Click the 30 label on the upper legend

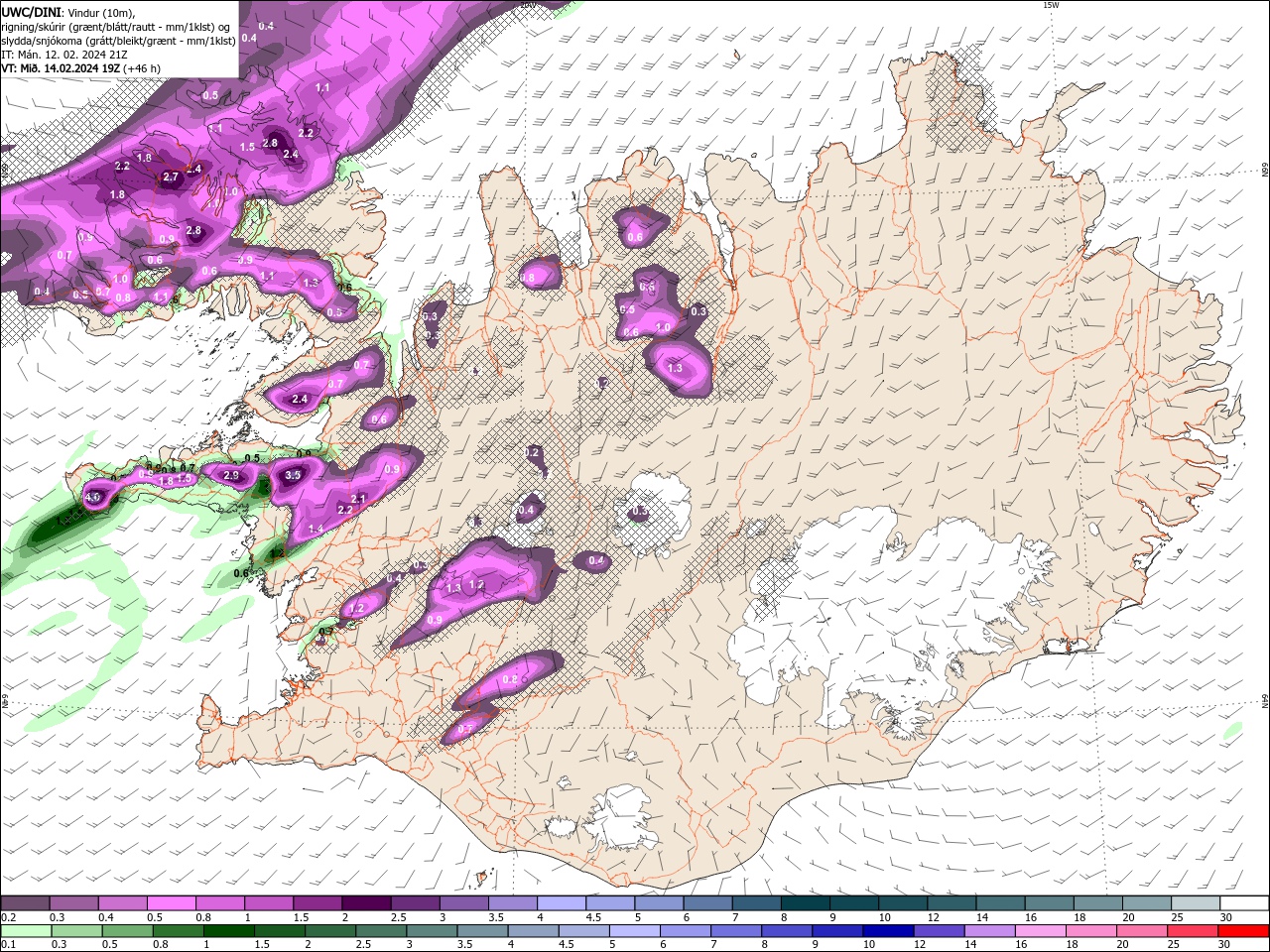point(1225,918)
